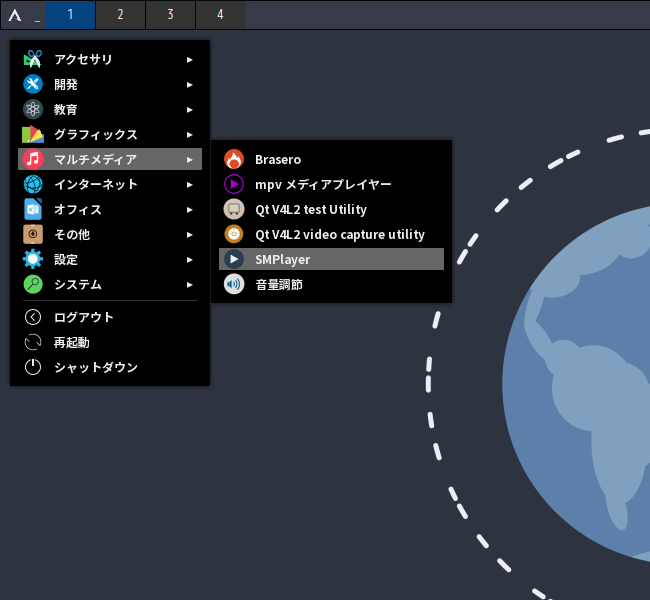Open the 開発 category label
Image resolution: width=650 pixels, height=600 pixels.
[x=66, y=85]
